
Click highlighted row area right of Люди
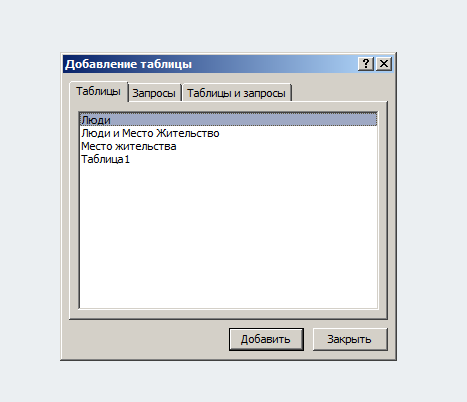(243, 120)
